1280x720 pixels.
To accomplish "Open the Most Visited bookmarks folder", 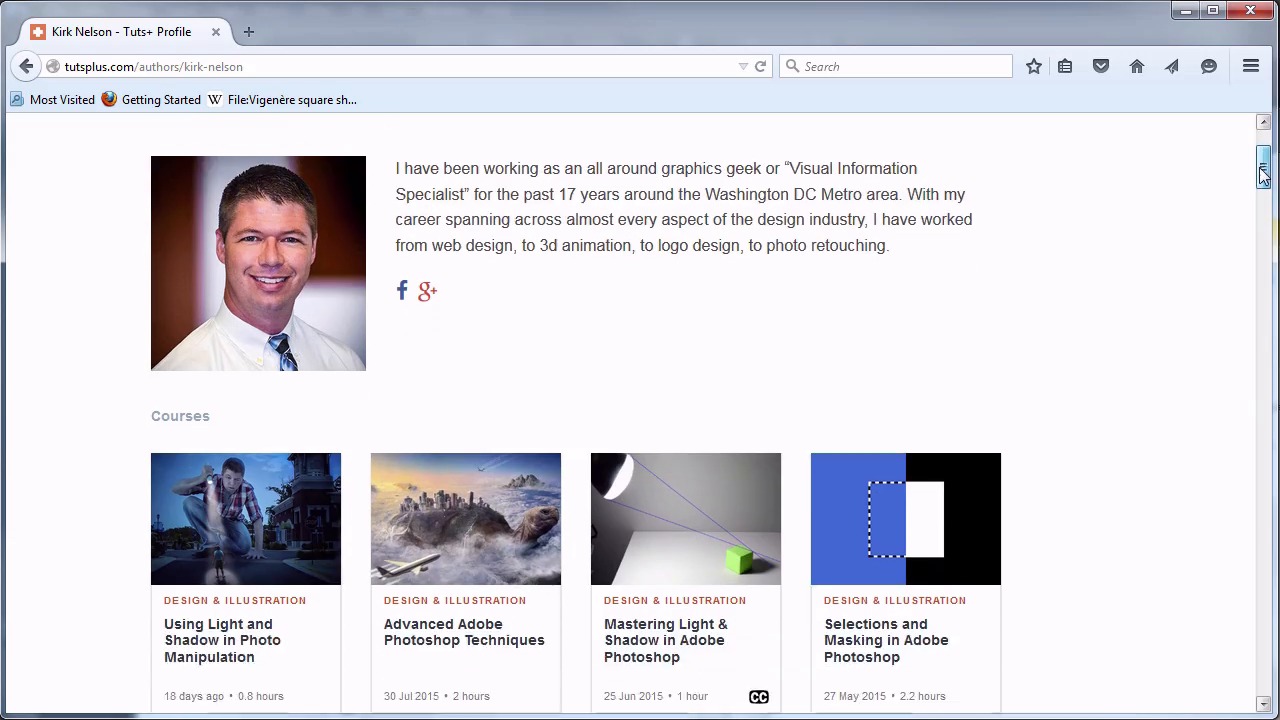I will pos(52,100).
